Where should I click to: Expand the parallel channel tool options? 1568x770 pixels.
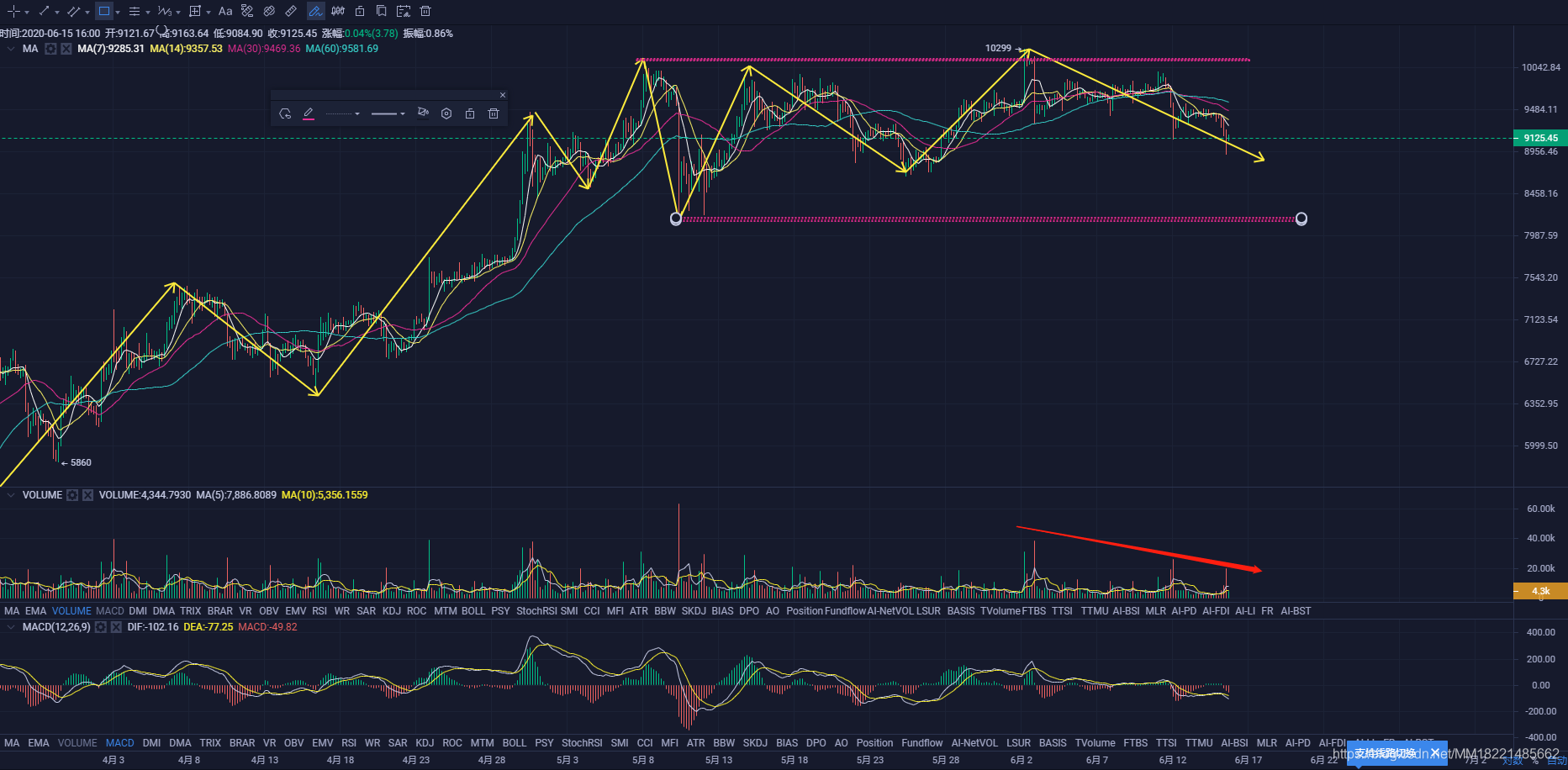[87, 13]
